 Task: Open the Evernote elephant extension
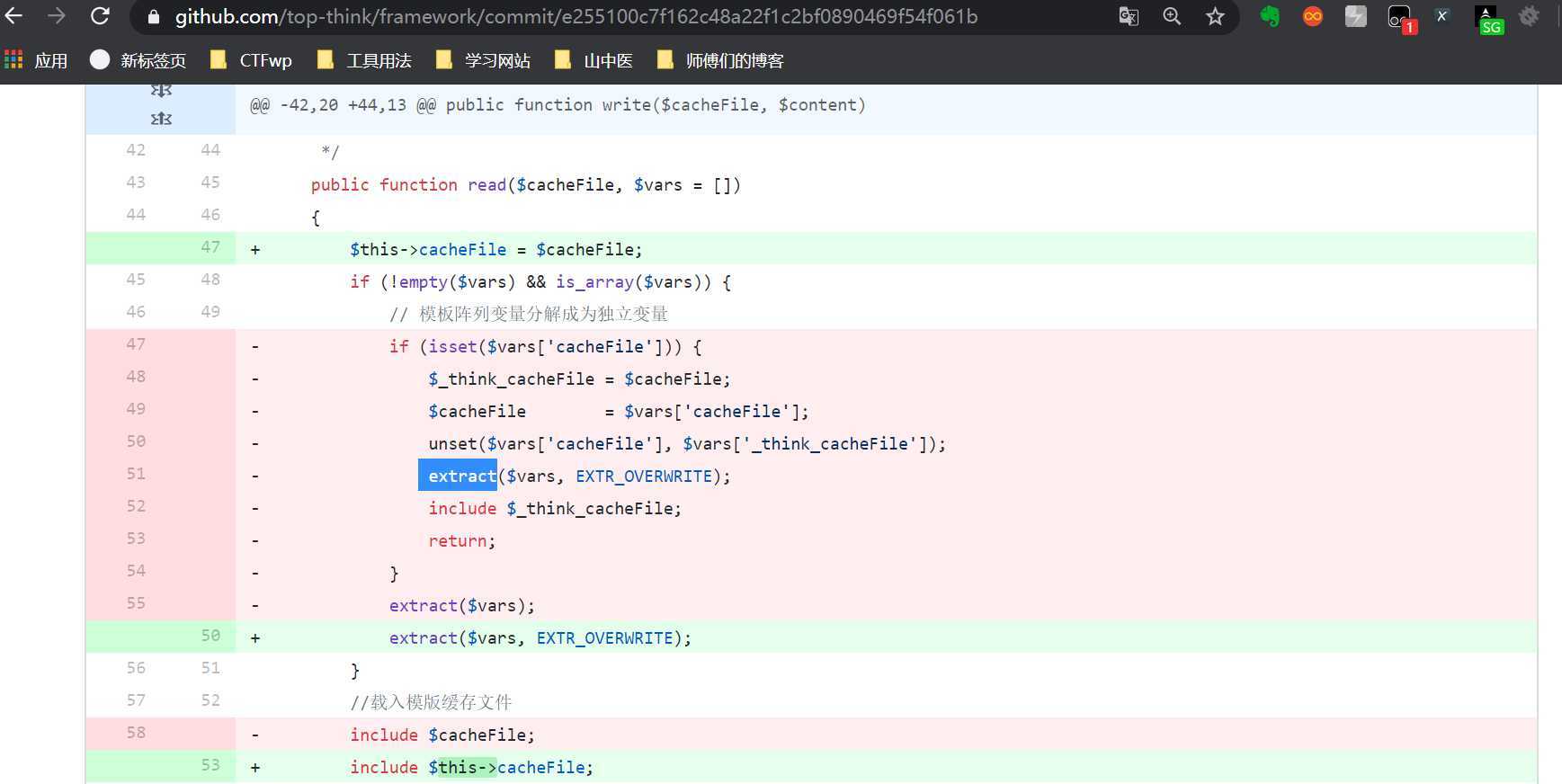1270,16
